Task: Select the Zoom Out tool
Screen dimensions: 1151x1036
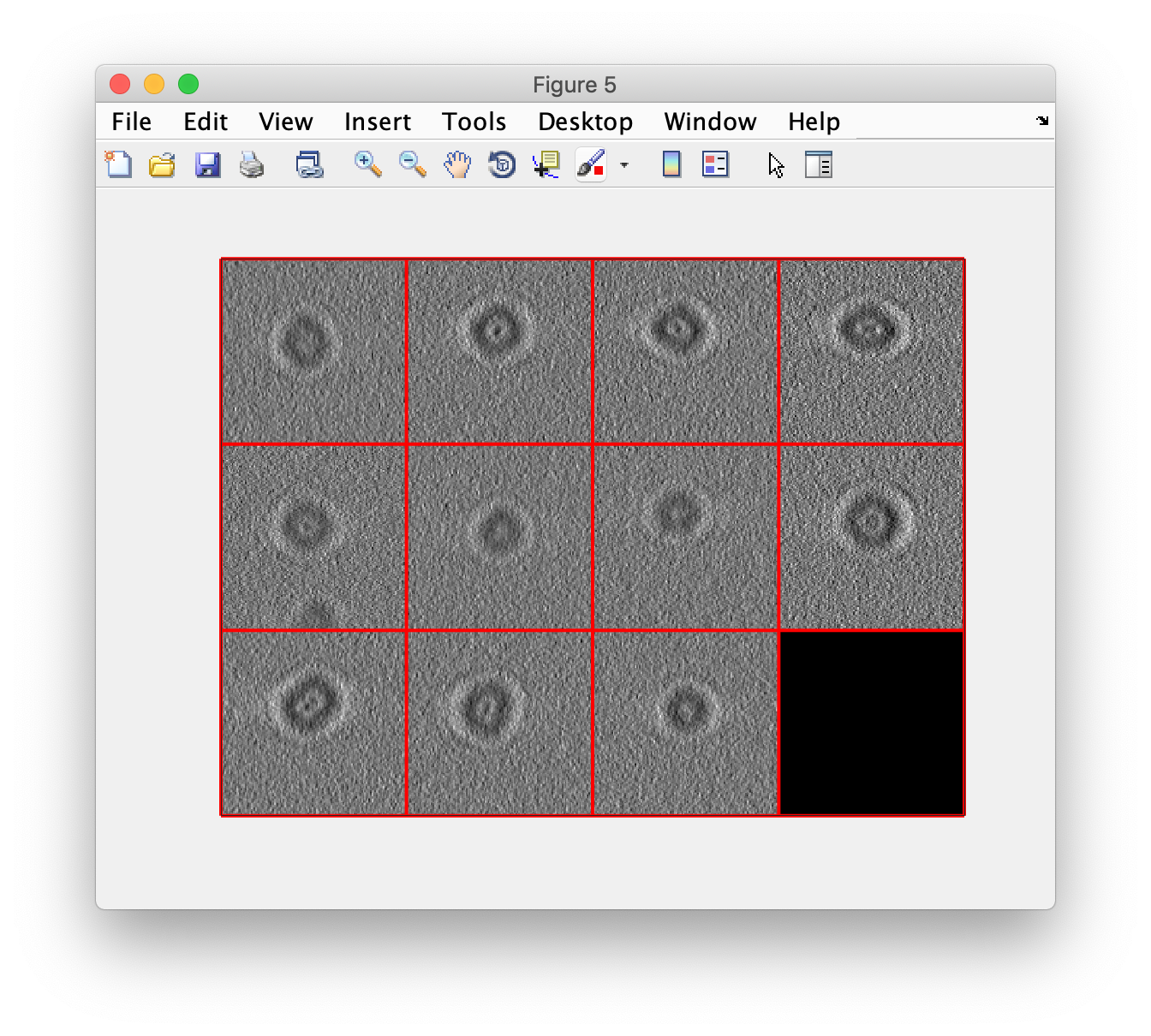Action: pos(413,164)
